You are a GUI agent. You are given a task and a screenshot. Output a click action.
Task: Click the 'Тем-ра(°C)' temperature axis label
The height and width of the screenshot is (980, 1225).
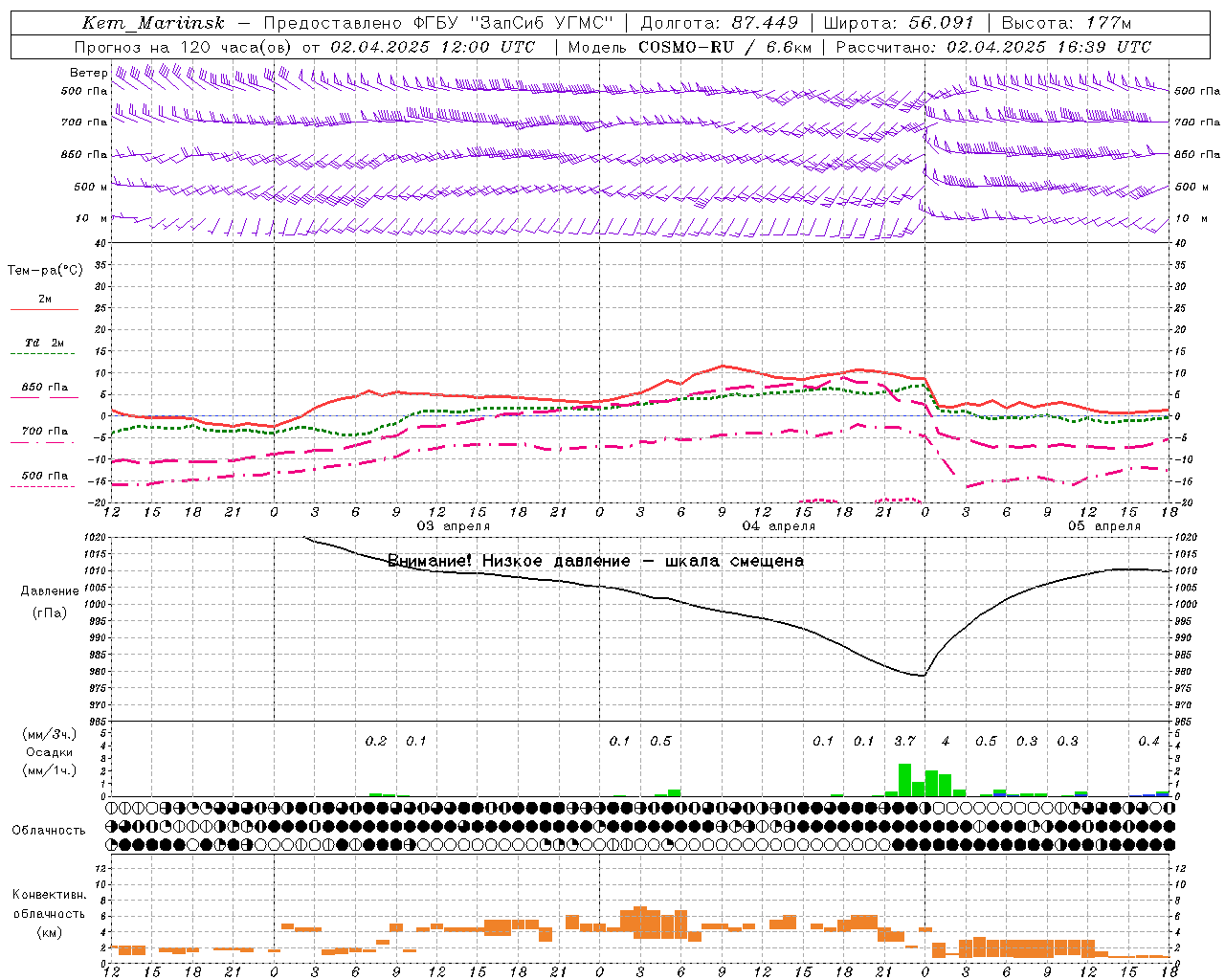click(45, 271)
